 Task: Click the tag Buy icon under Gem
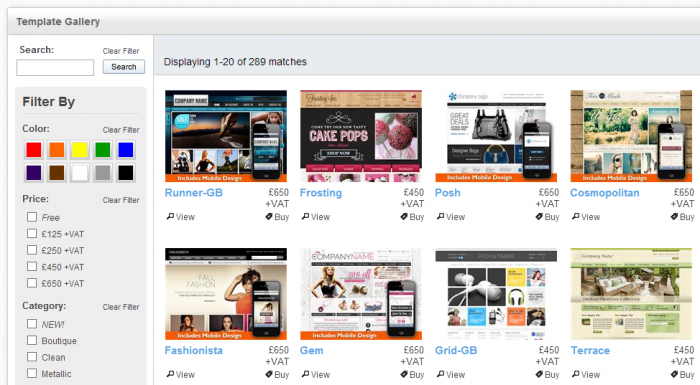pyautogui.click(x=404, y=374)
